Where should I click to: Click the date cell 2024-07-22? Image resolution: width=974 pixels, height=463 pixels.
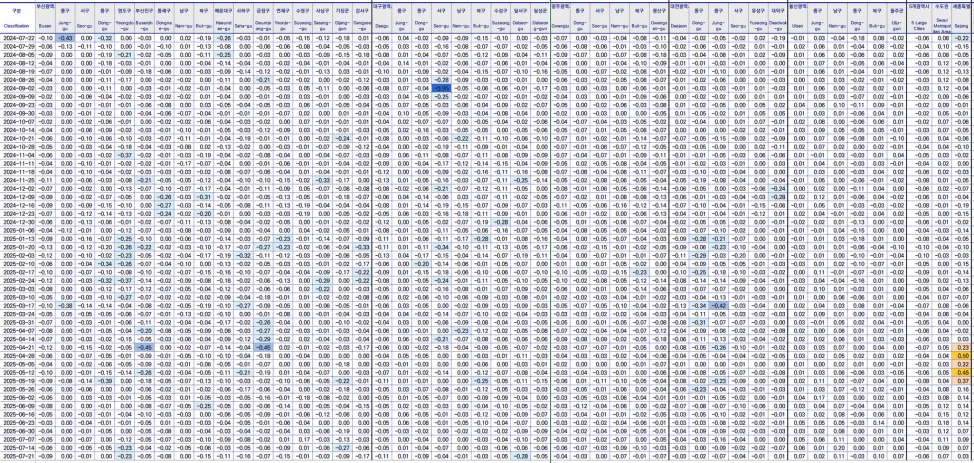(16, 38)
